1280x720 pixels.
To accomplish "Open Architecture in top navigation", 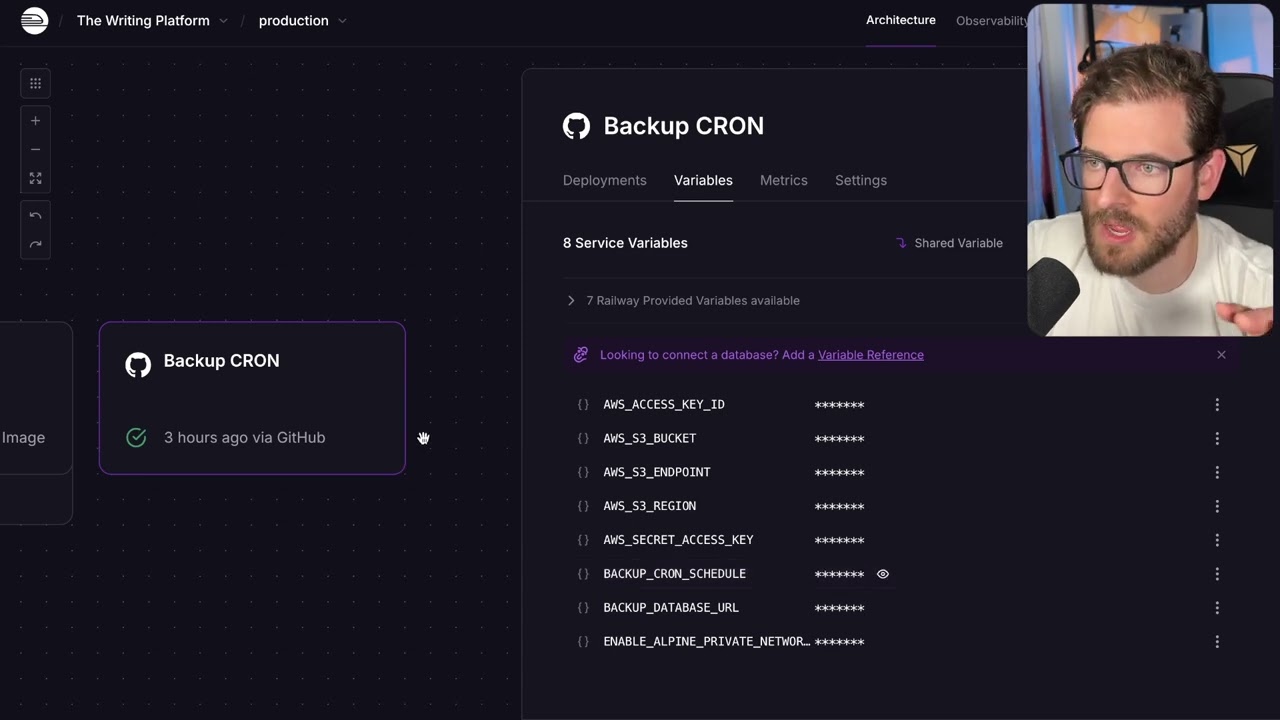I will point(901,20).
